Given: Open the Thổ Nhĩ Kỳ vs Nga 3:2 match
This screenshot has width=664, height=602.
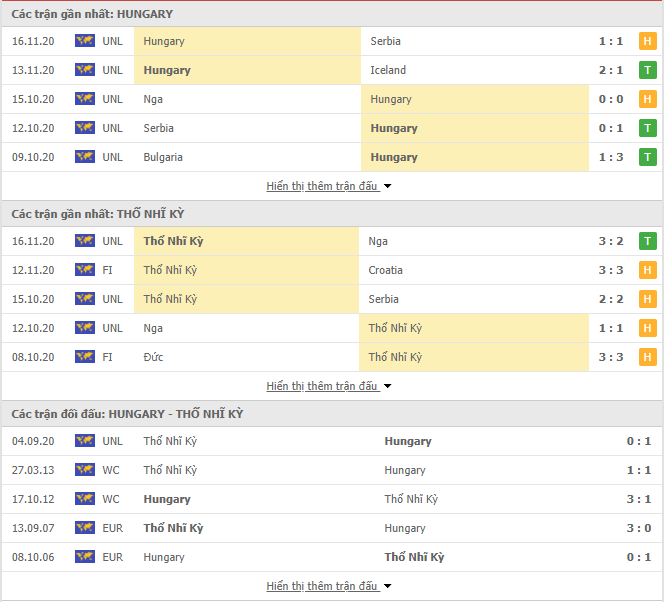Looking at the screenshot, I should (x=332, y=241).
